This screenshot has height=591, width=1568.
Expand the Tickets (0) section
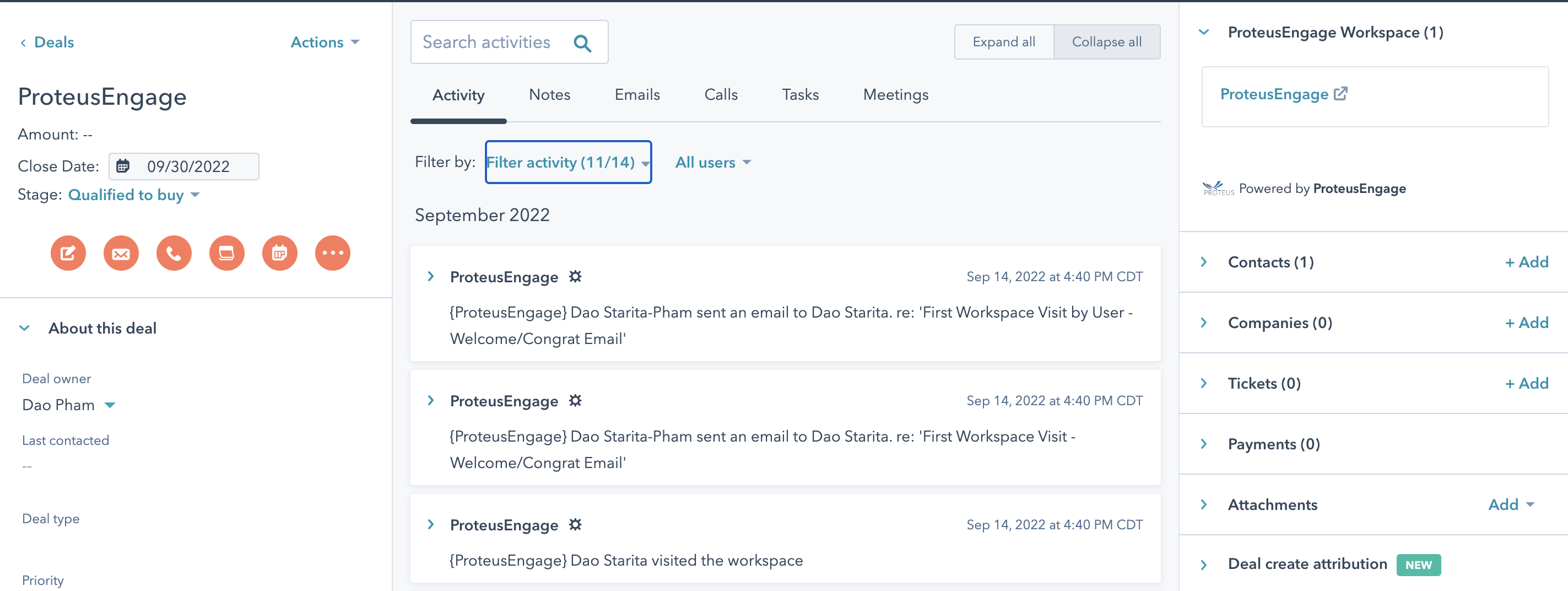[1203, 383]
